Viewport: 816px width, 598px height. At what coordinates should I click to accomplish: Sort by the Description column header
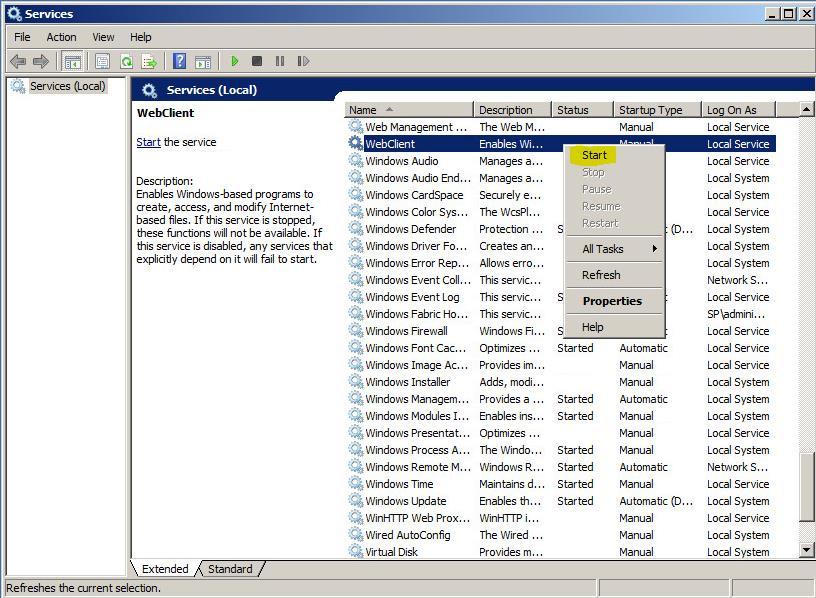coord(512,110)
